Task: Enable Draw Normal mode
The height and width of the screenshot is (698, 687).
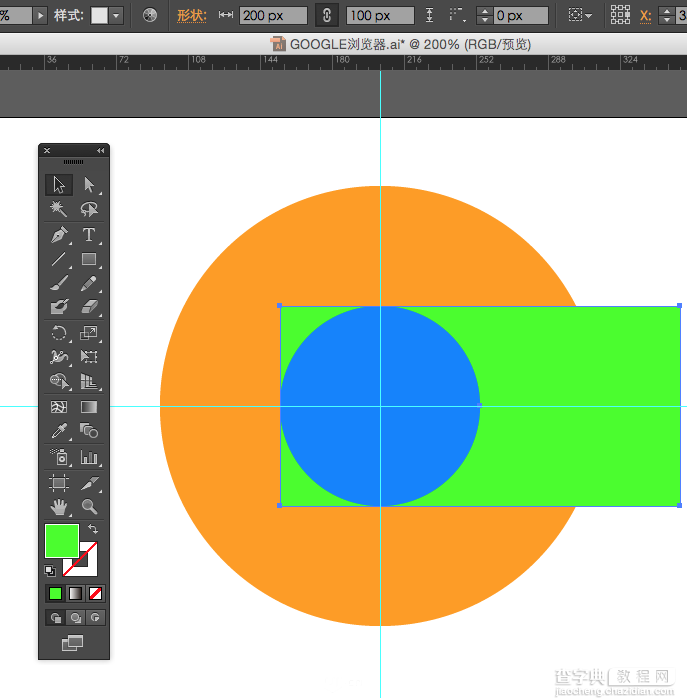Action: tap(56, 618)
